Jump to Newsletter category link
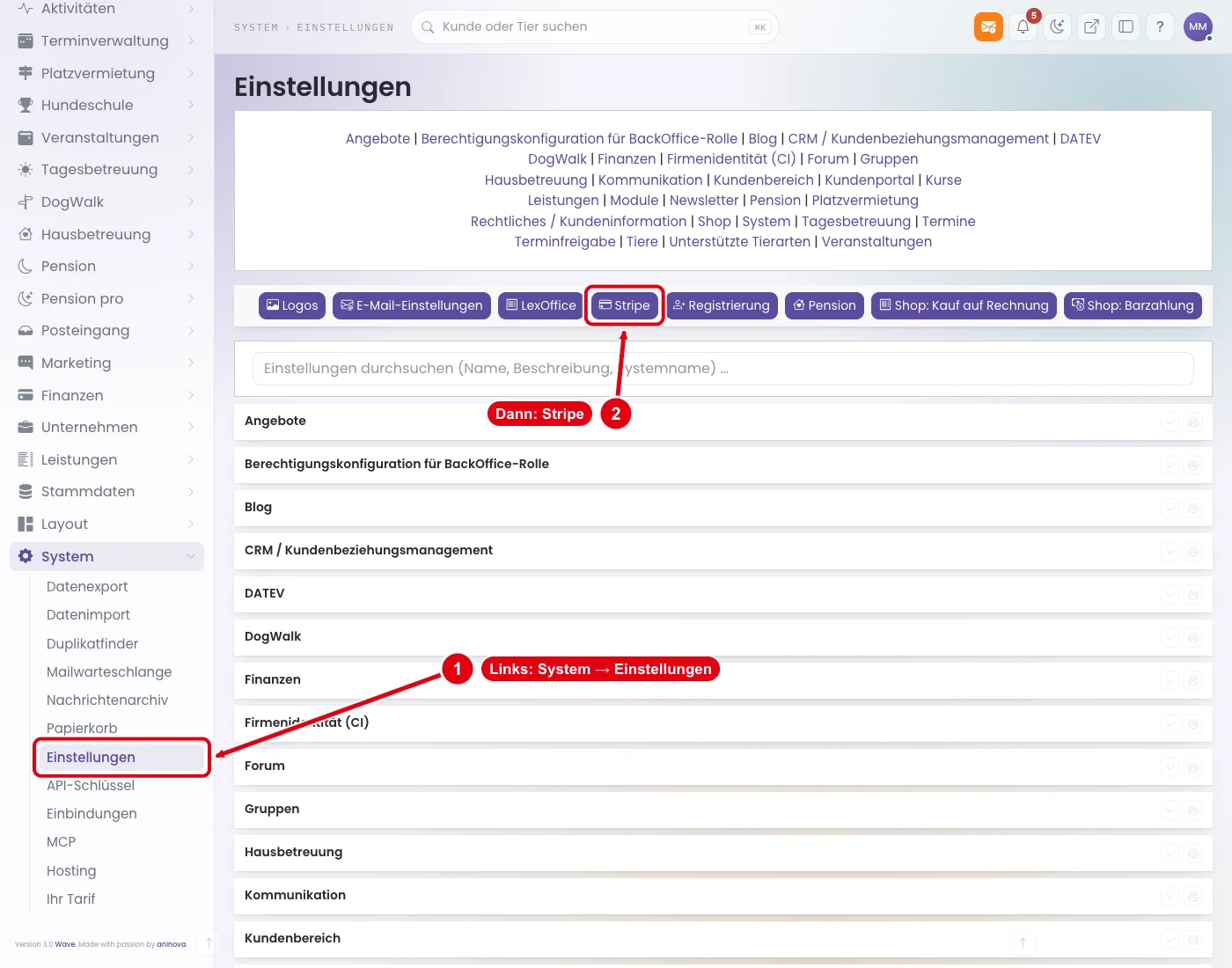Viewport: 1232px width, 968px height. (x=704, y=200)
